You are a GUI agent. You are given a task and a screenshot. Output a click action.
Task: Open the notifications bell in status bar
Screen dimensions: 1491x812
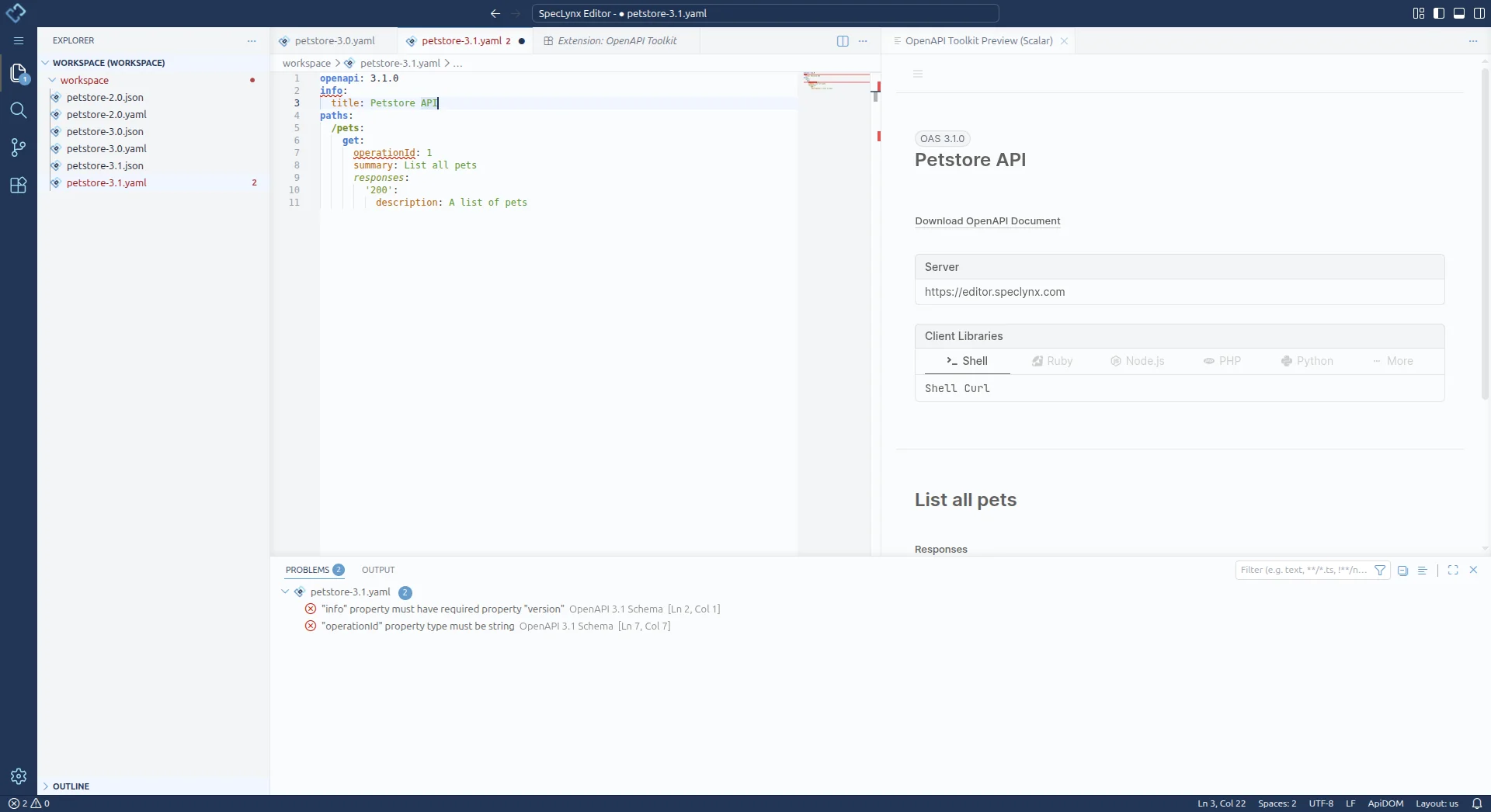[1477, 803]
